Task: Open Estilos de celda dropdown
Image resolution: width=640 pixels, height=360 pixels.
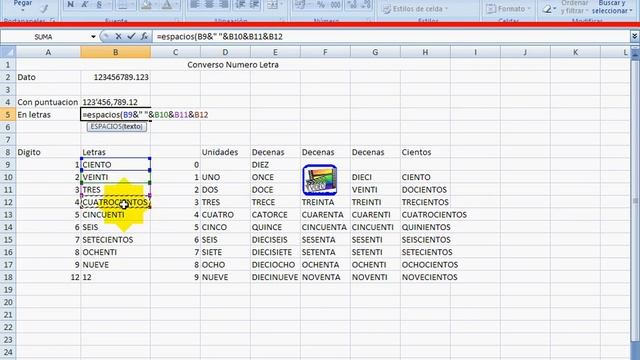Action: [x=416, y=9]
